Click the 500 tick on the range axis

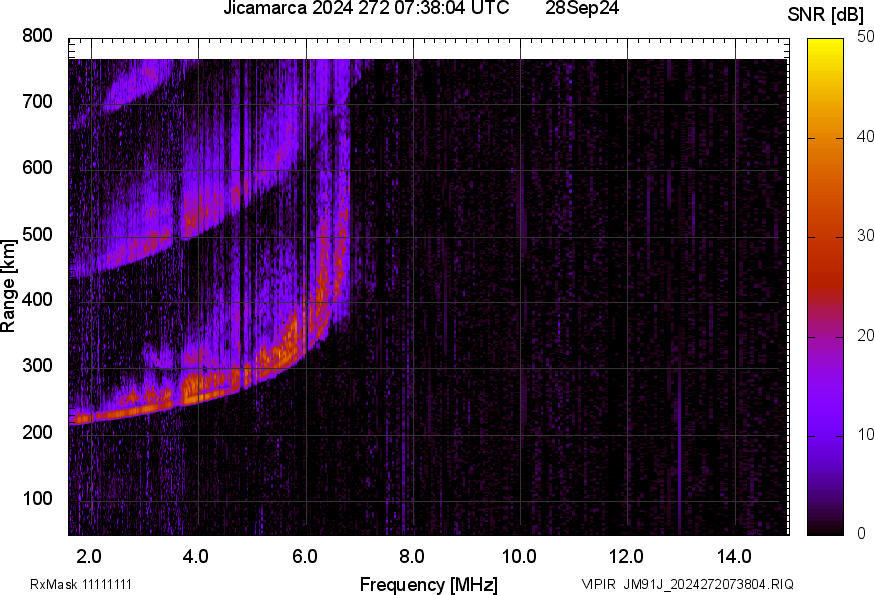(37, 234)
